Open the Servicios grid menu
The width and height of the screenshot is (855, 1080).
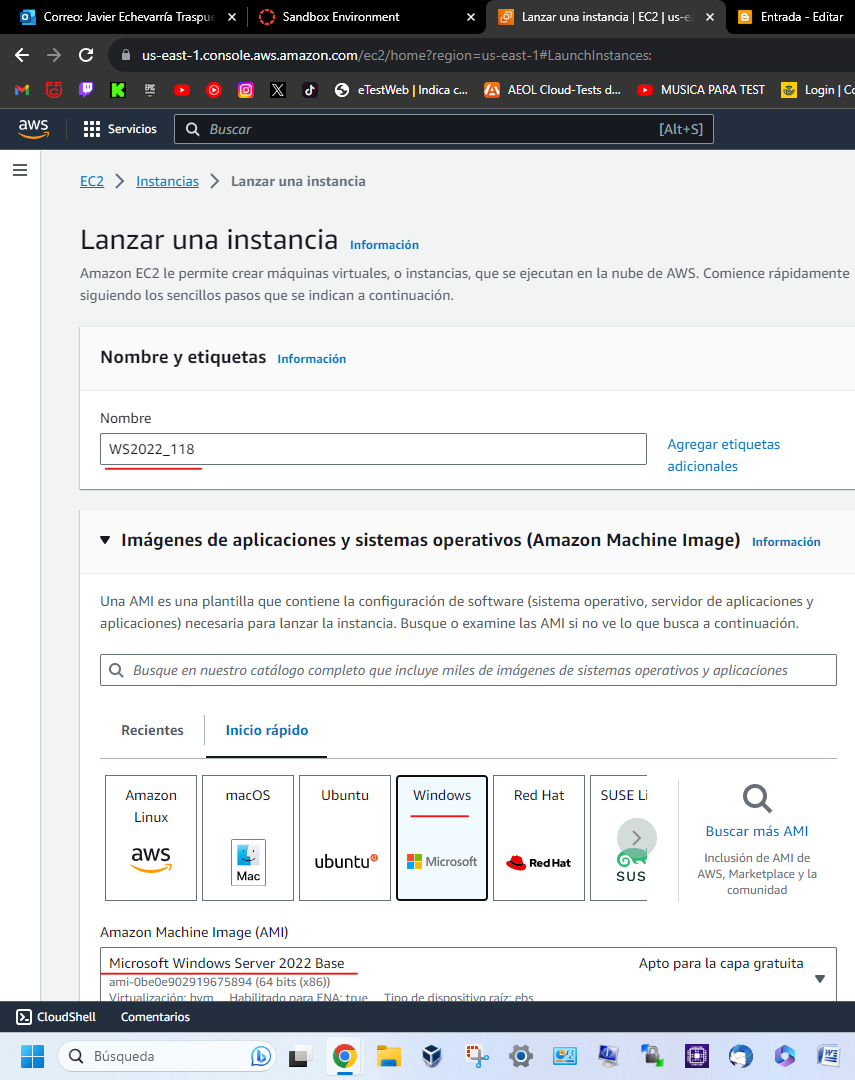pos(120,129)
